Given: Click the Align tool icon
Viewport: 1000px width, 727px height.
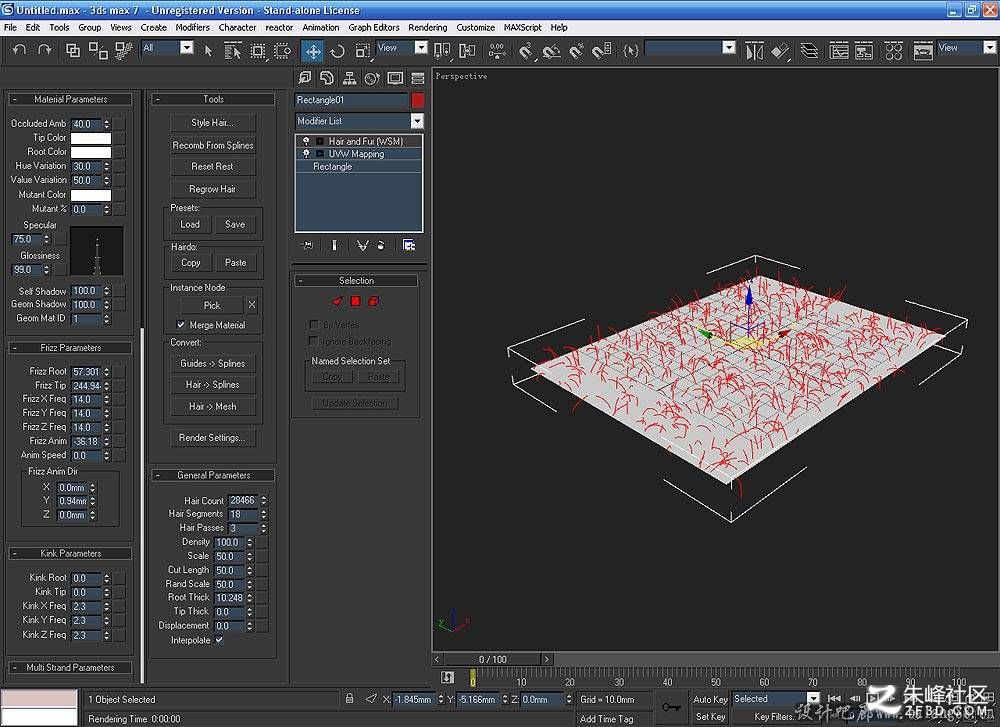Looking at the screenshot, I should click(779, 51).
